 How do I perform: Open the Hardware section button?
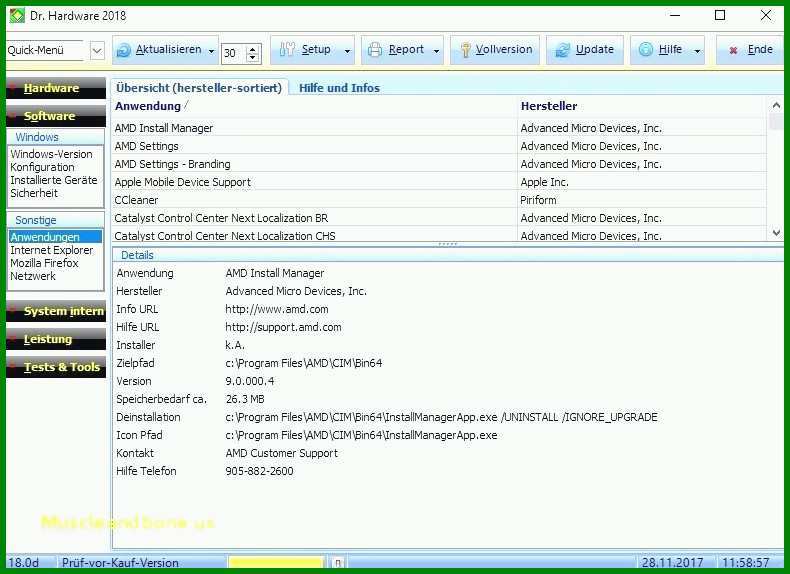[x=56, y=88]
